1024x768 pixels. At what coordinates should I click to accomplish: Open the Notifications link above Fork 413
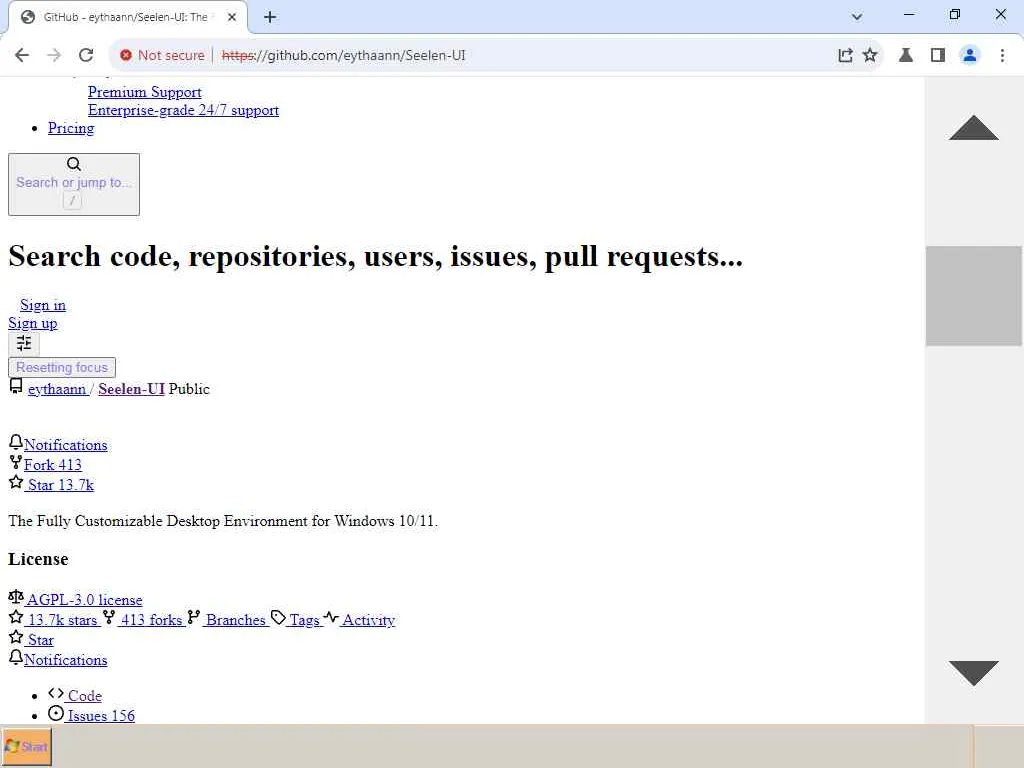click(x=66, y=445)
